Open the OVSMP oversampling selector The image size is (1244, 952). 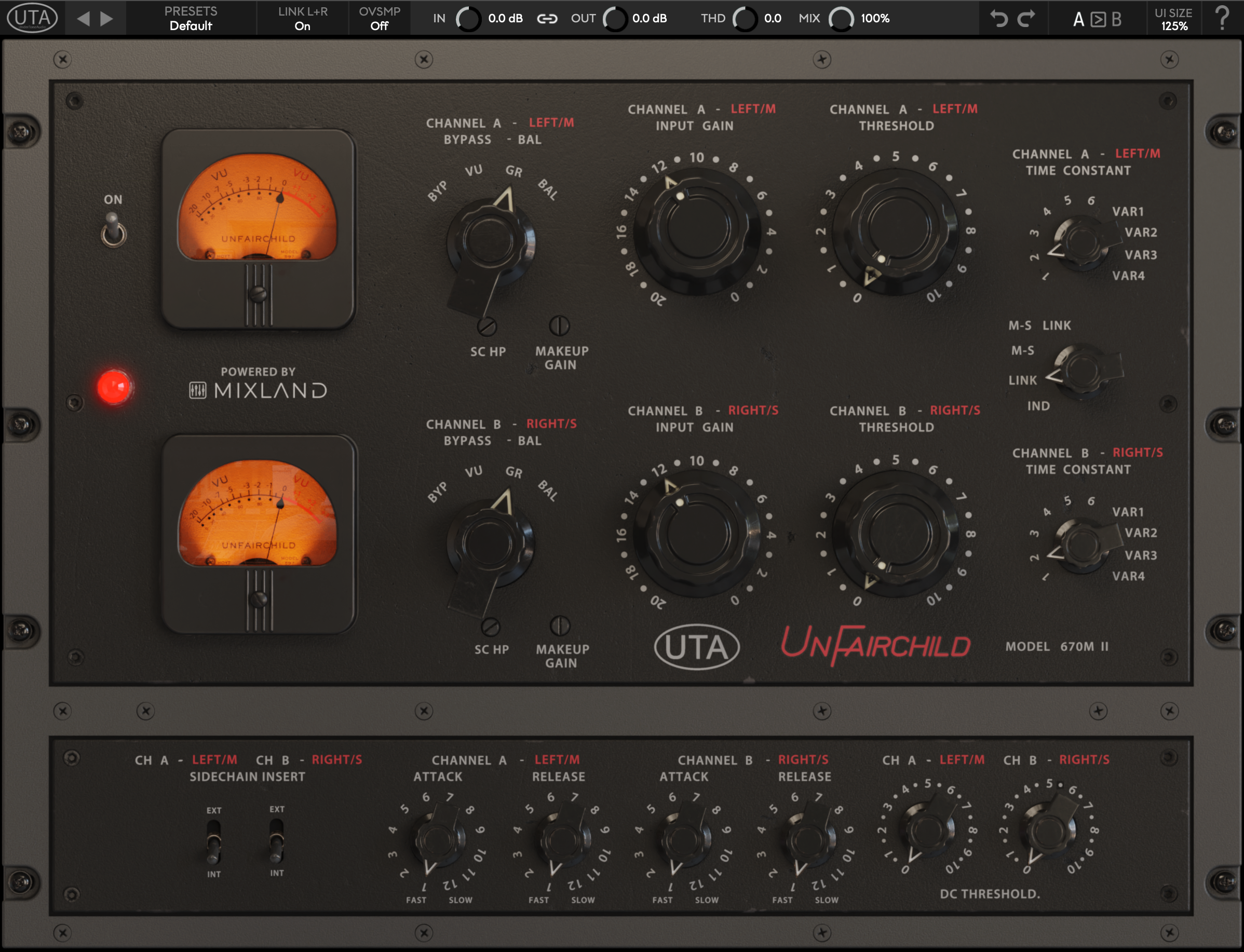pyautogui.click(x=379, y=19)
